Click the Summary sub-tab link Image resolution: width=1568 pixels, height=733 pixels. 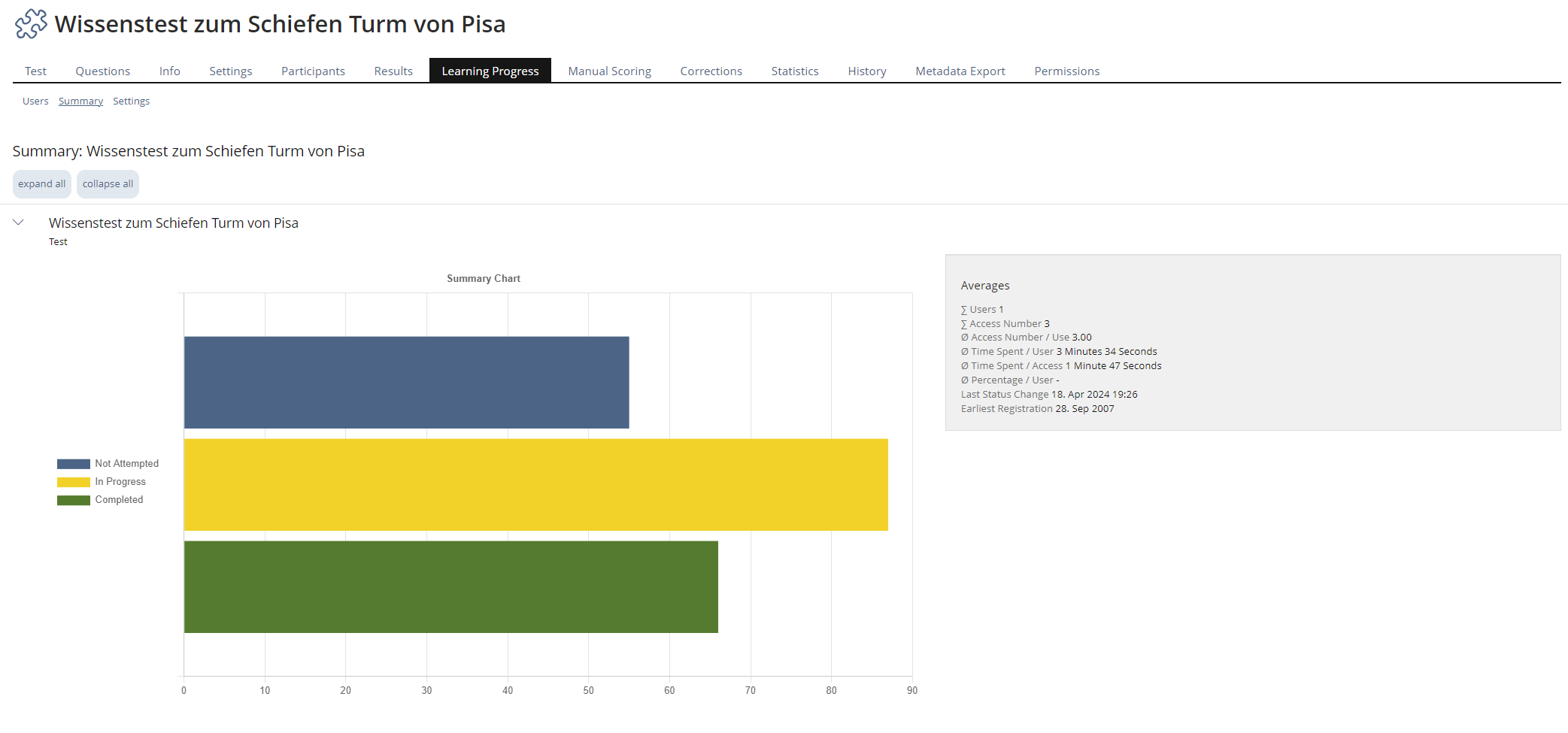80,101
